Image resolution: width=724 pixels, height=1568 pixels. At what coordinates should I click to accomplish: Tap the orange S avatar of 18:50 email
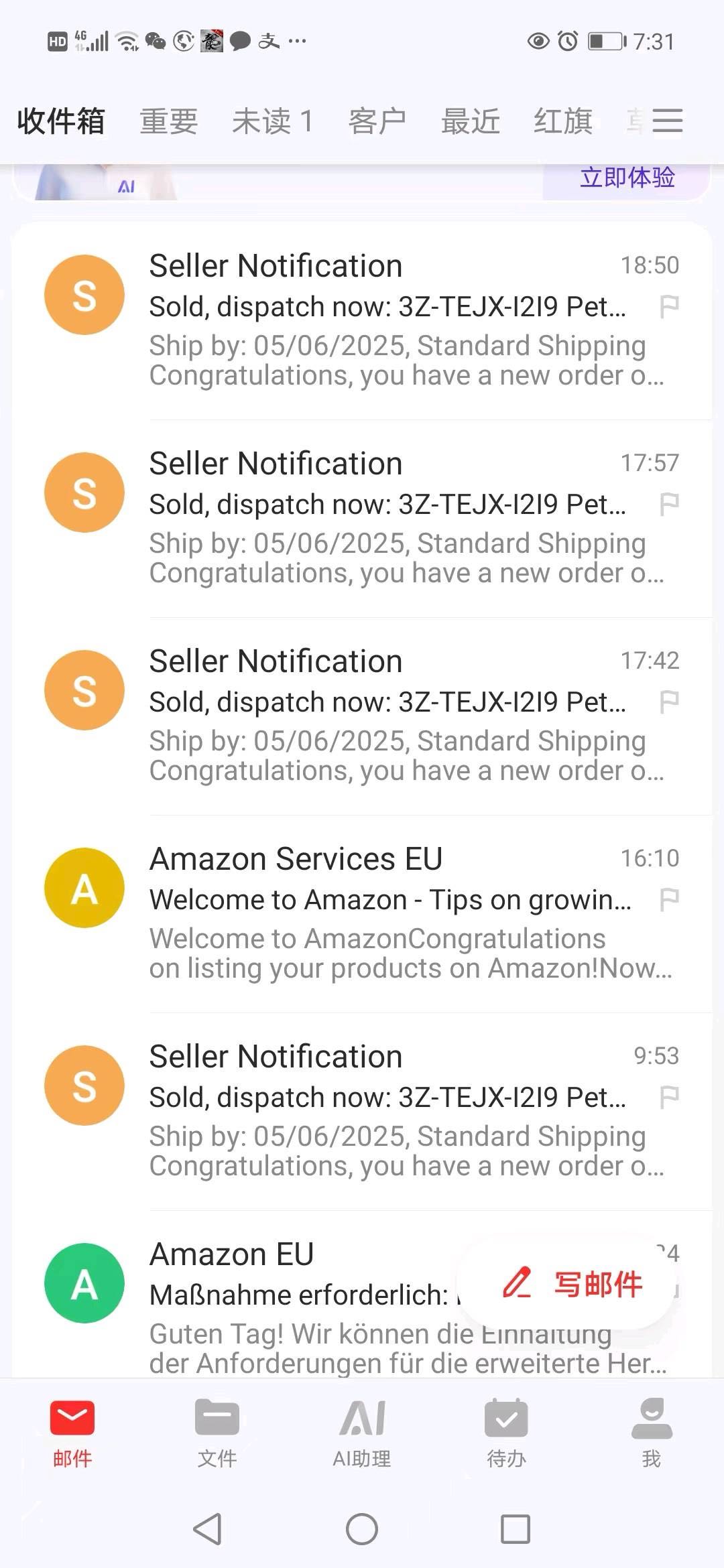point(84,295)
